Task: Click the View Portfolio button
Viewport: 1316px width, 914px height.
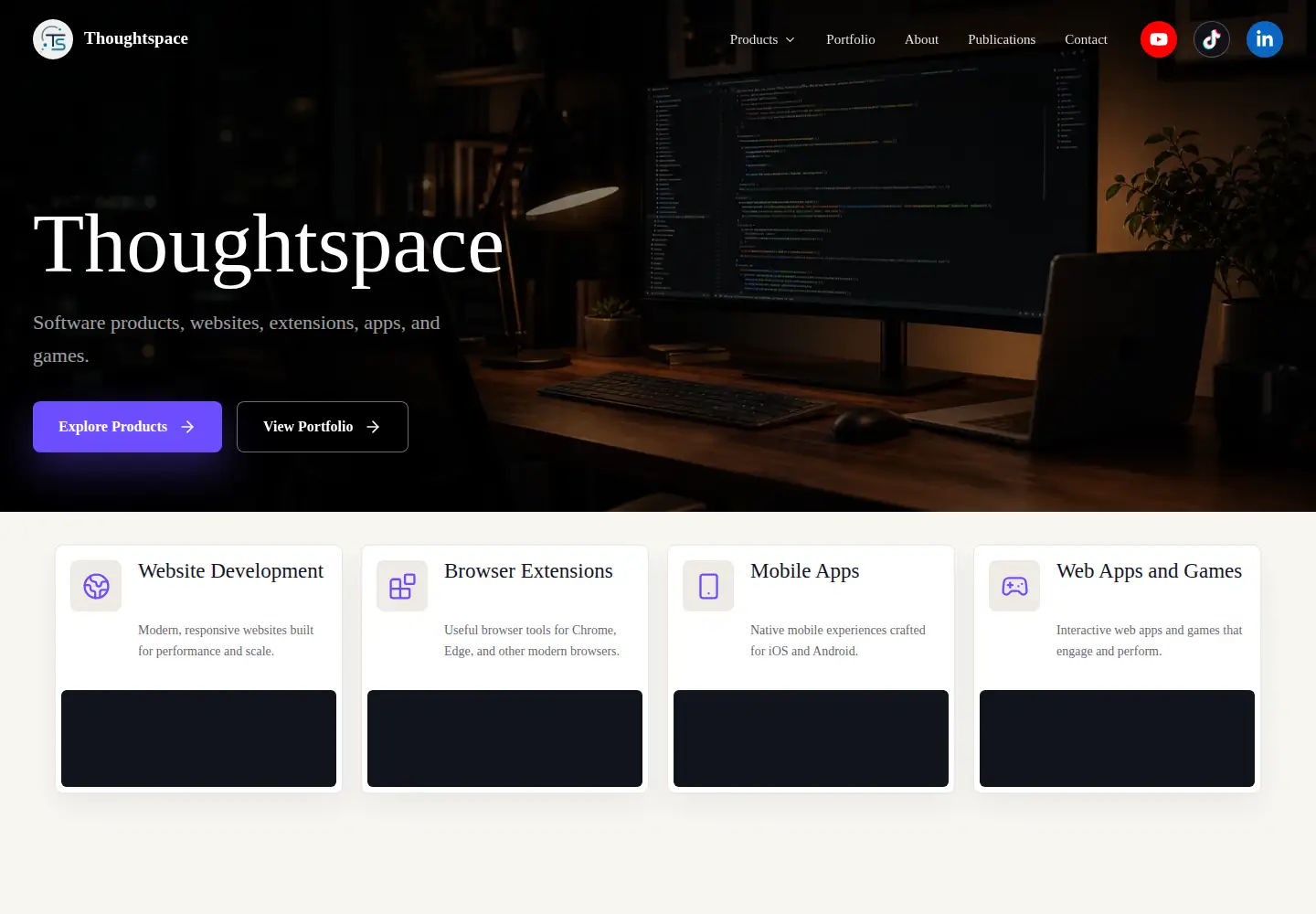Action: [323, 427]
